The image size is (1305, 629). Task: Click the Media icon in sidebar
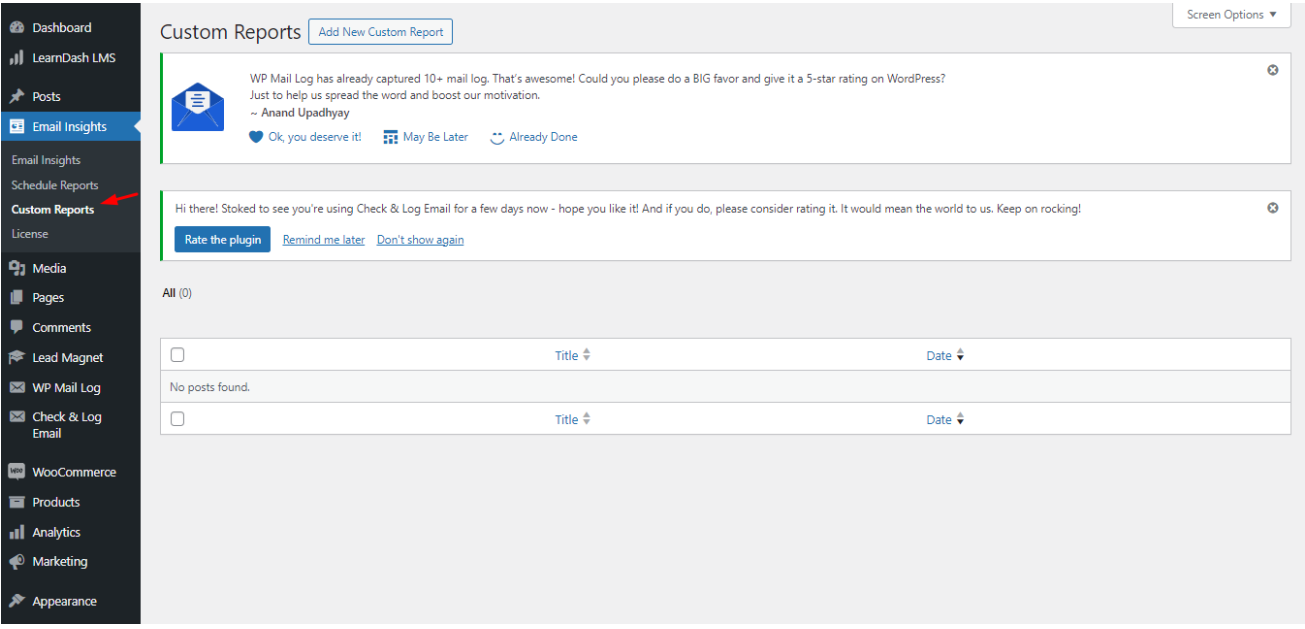tap(16, 268)
